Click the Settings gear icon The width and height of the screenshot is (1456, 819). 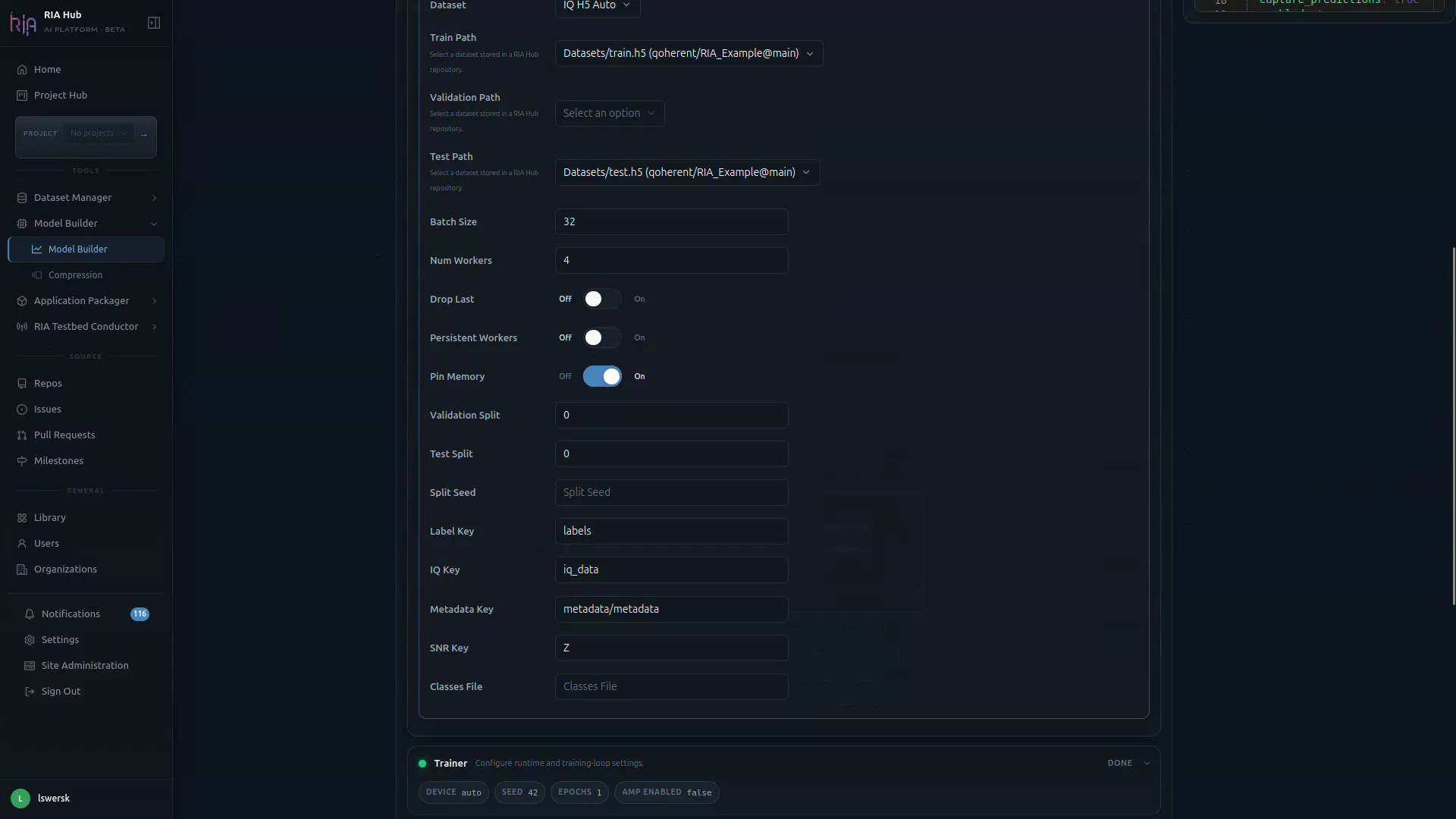coord(30,640)
